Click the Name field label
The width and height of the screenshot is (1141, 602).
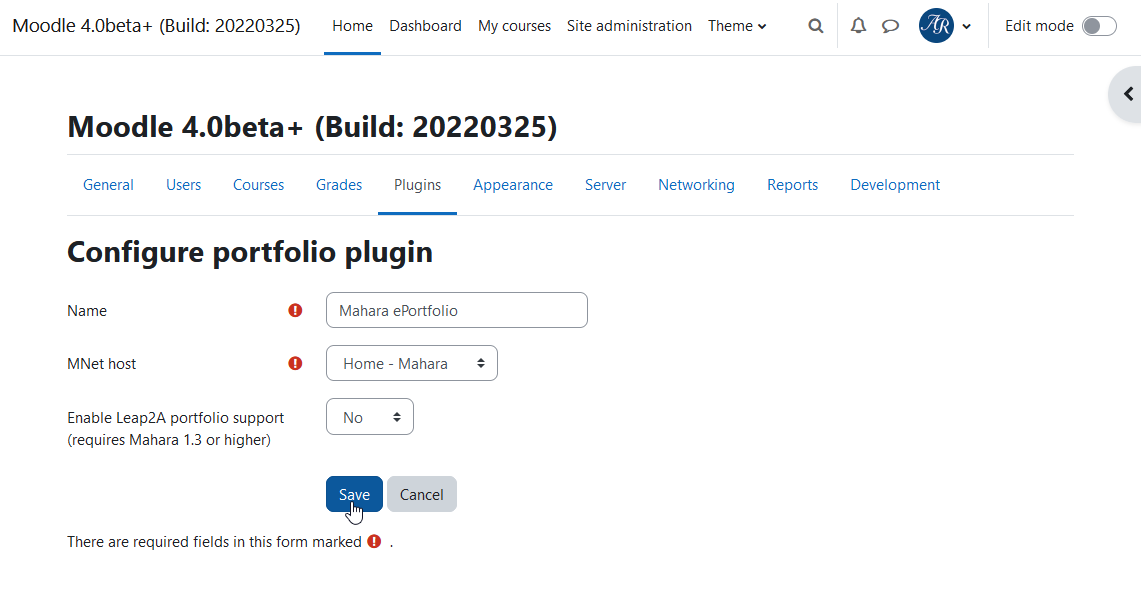(x=87, y=310)
